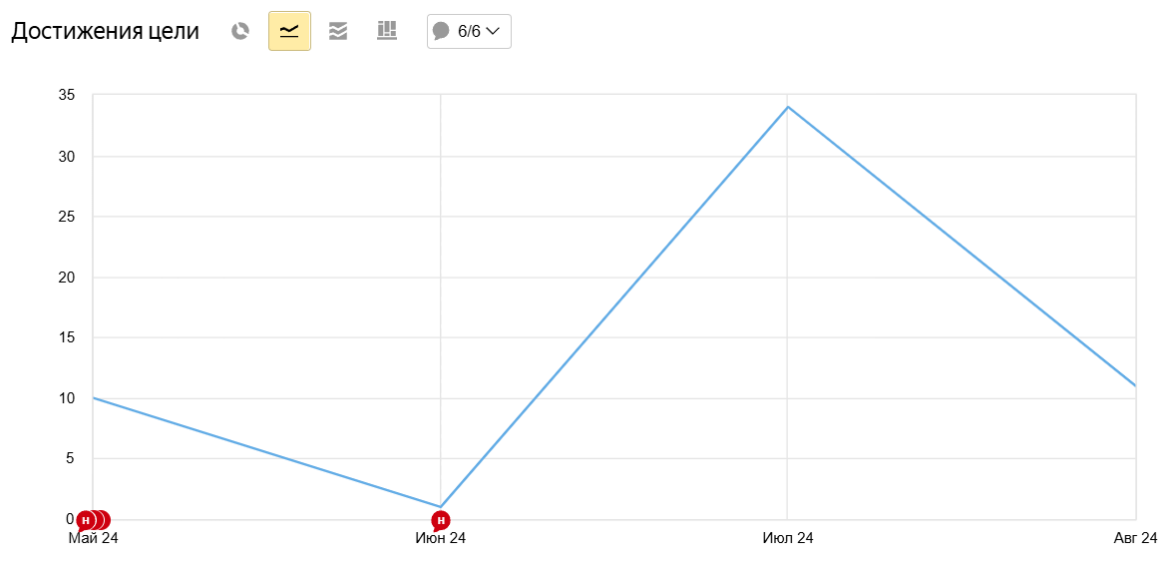Click the rightmost stacked note marker near Май 24

(103, 520)
